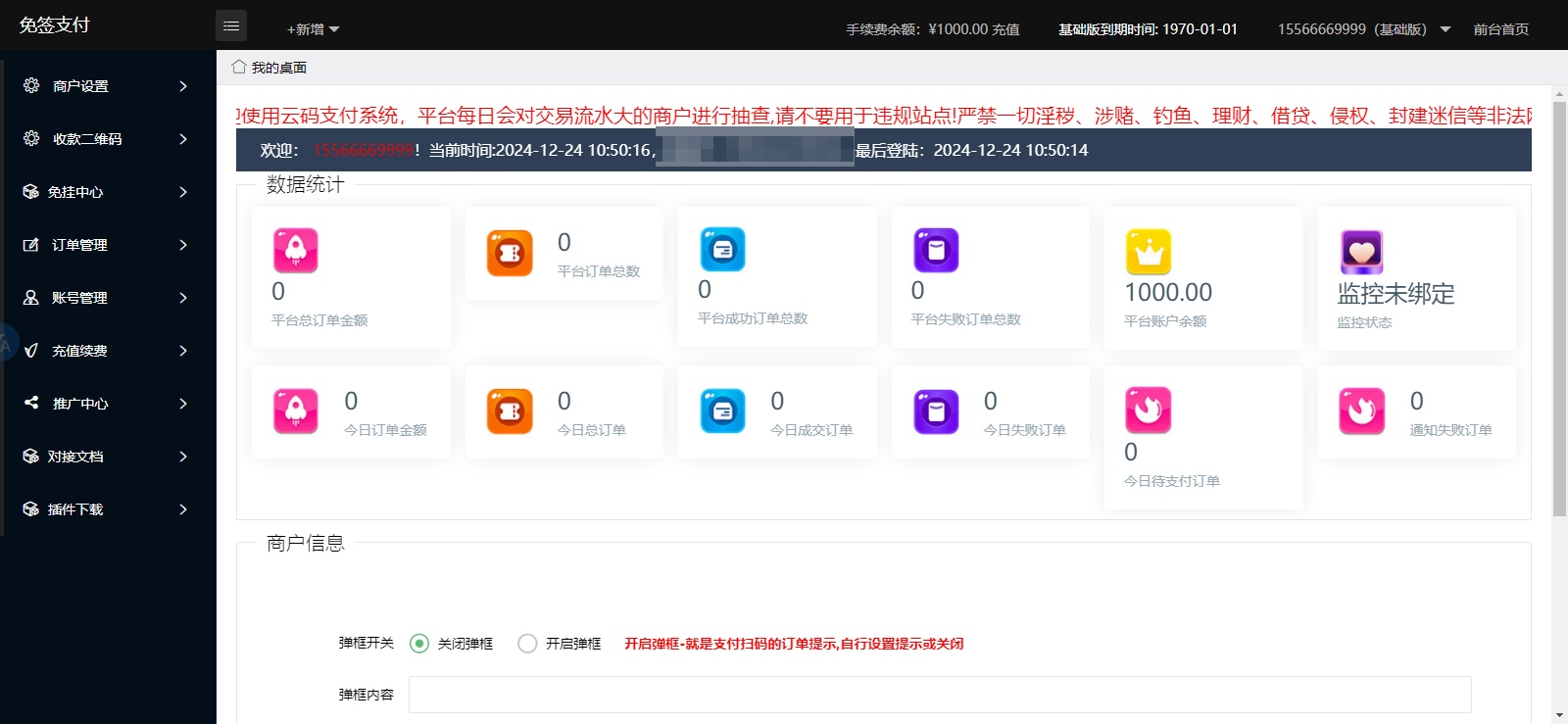Viewport: 1568px width, 724px height.
Task: Click the edit icon beside 订单管理
Action: coord(31,245)
